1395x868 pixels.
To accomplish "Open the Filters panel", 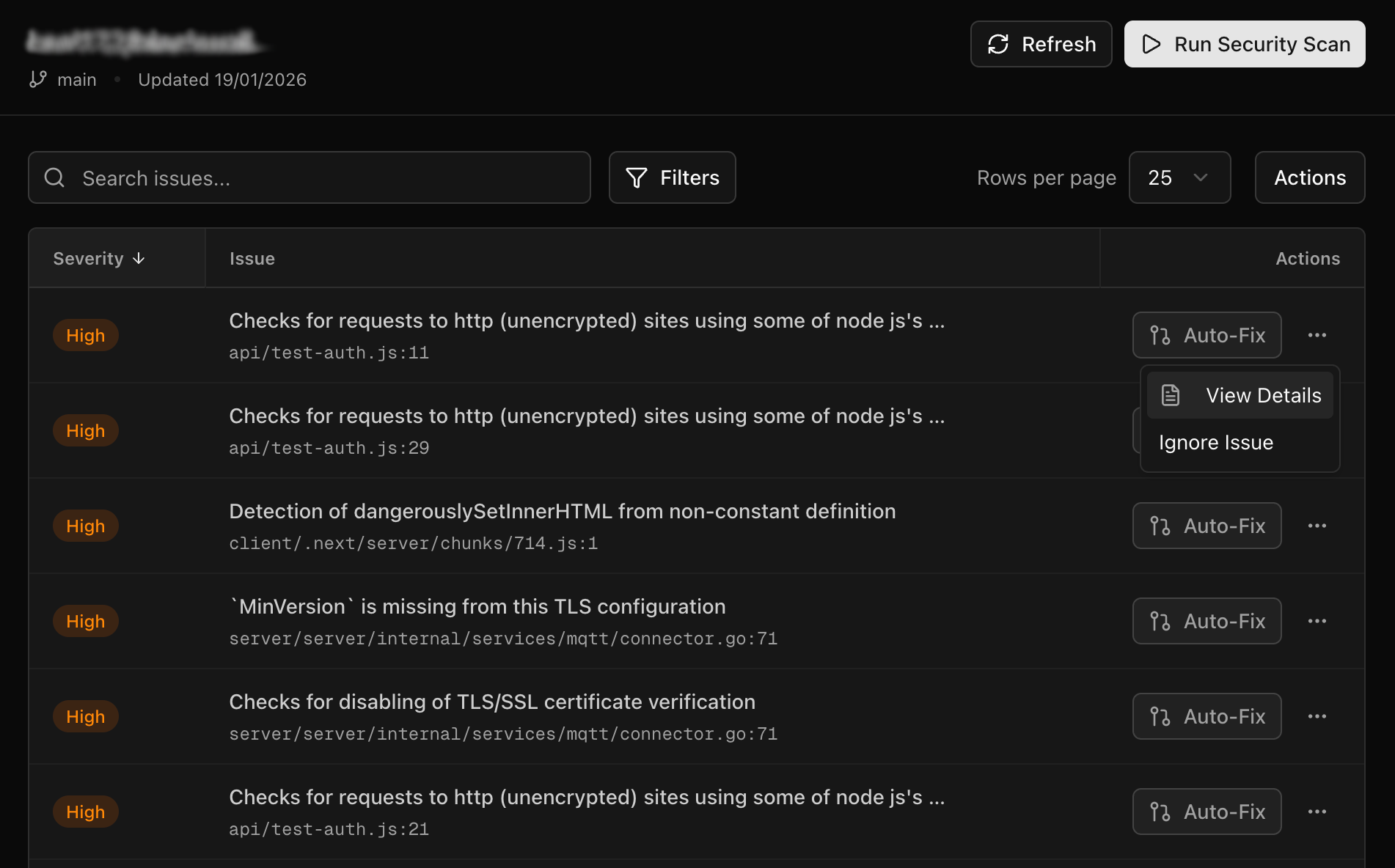I will pyautogui.click(x=672, y=177).
